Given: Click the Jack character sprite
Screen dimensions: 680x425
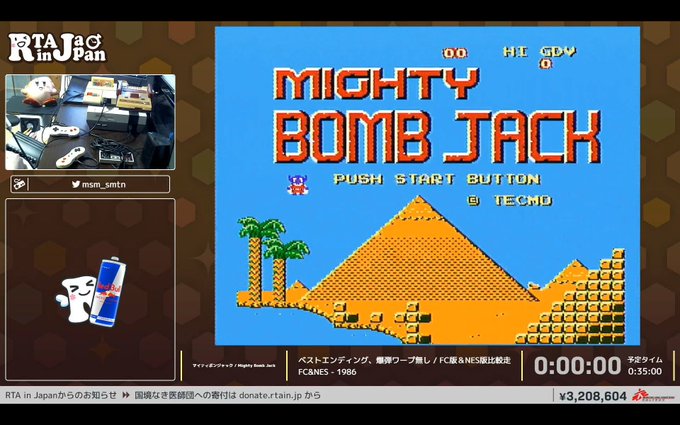Looking at the screenshot, I should (x=298, y=185).
